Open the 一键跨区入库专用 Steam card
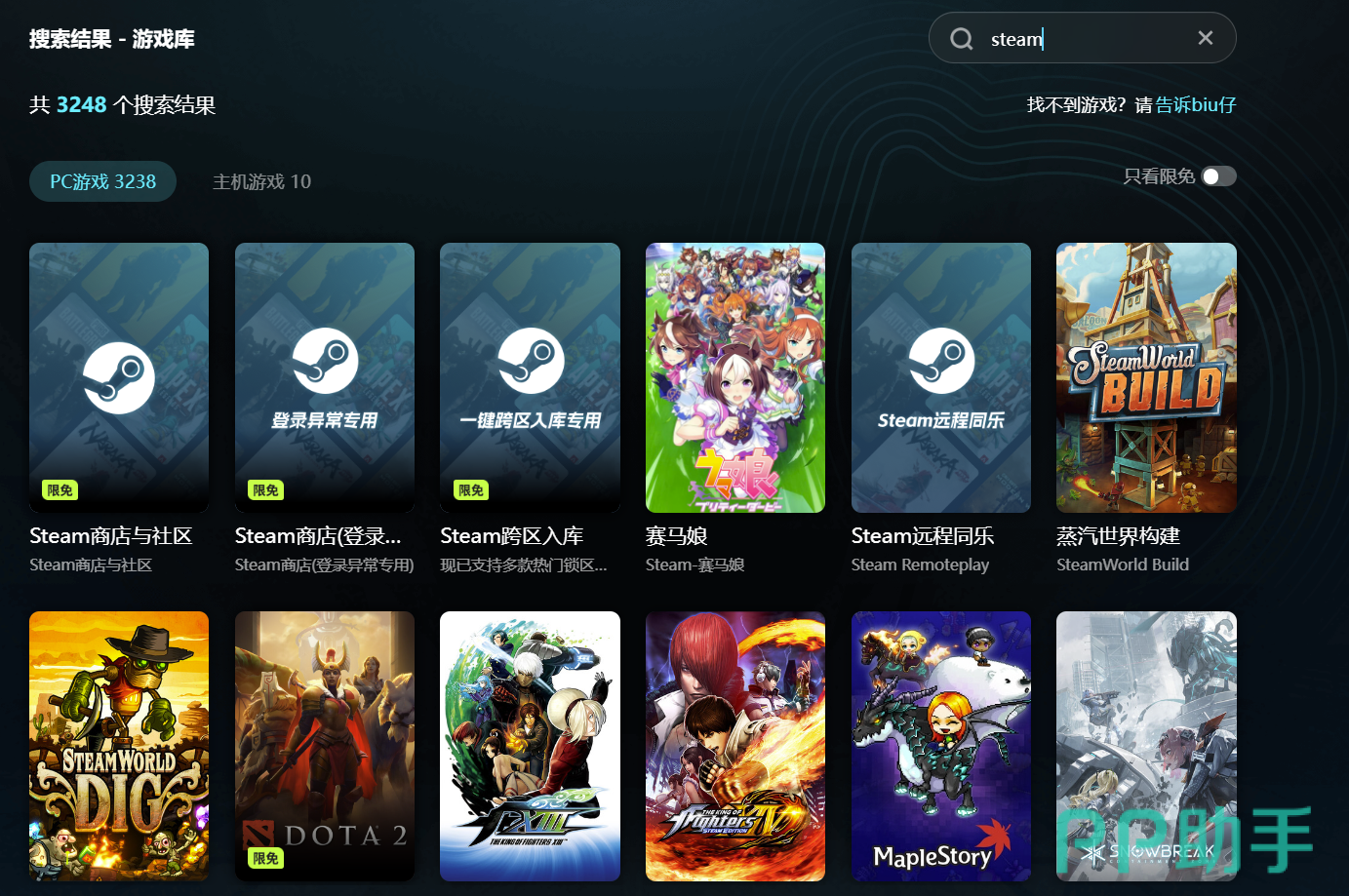The width and height of the screenshot is (1349, 896). [530, 377]
